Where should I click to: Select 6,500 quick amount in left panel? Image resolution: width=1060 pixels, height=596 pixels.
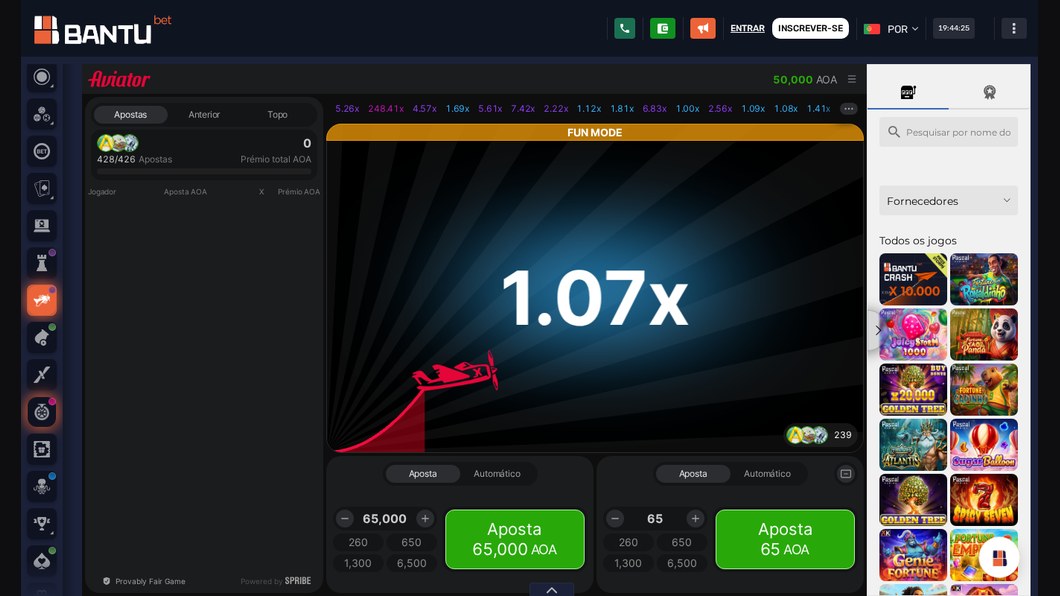pyautogui.click(x=411, y=563)
